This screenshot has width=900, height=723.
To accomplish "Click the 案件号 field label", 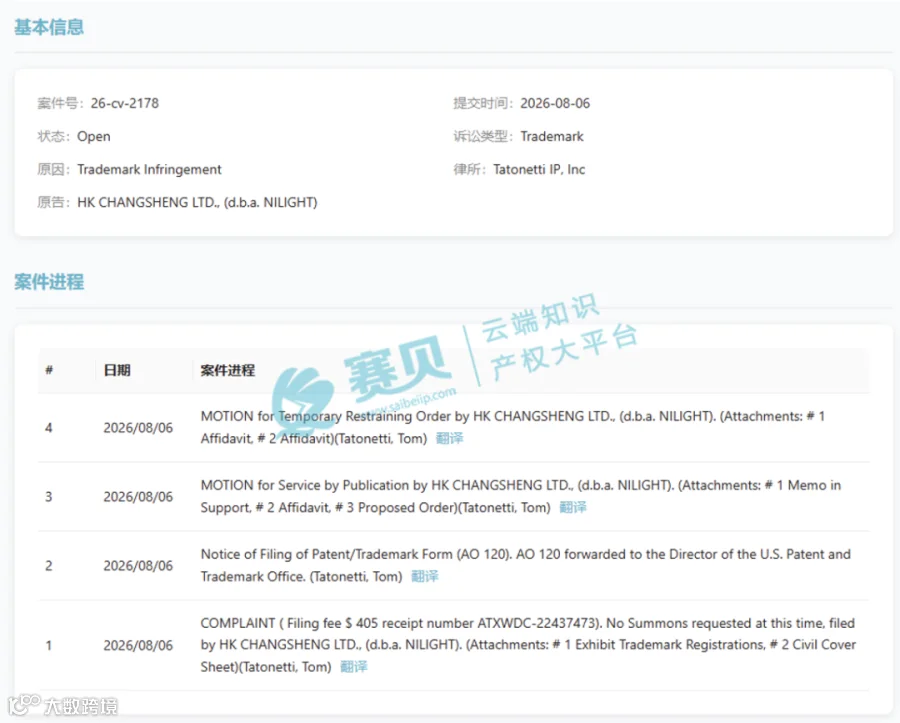I will tap(61, 103).
